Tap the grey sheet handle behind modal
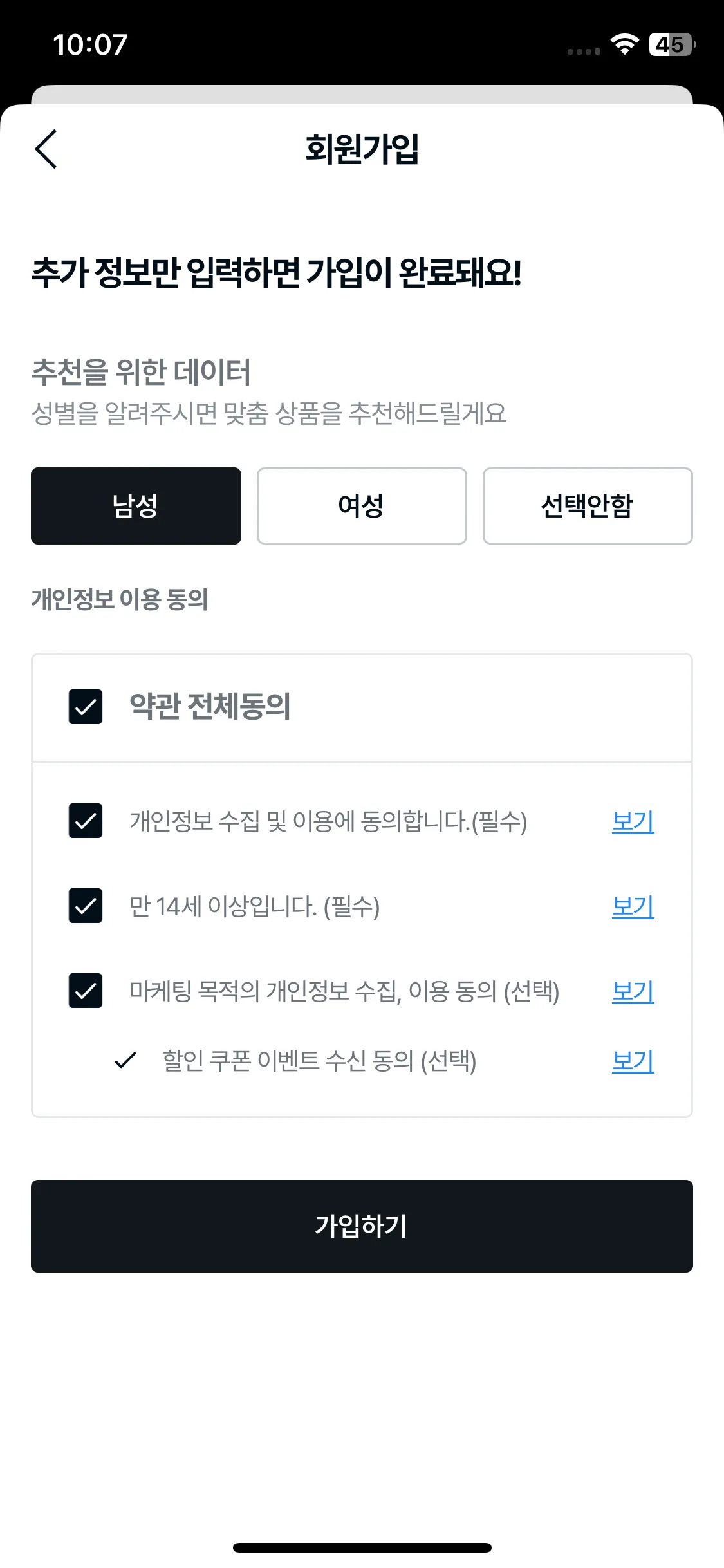 pos(362,95)
